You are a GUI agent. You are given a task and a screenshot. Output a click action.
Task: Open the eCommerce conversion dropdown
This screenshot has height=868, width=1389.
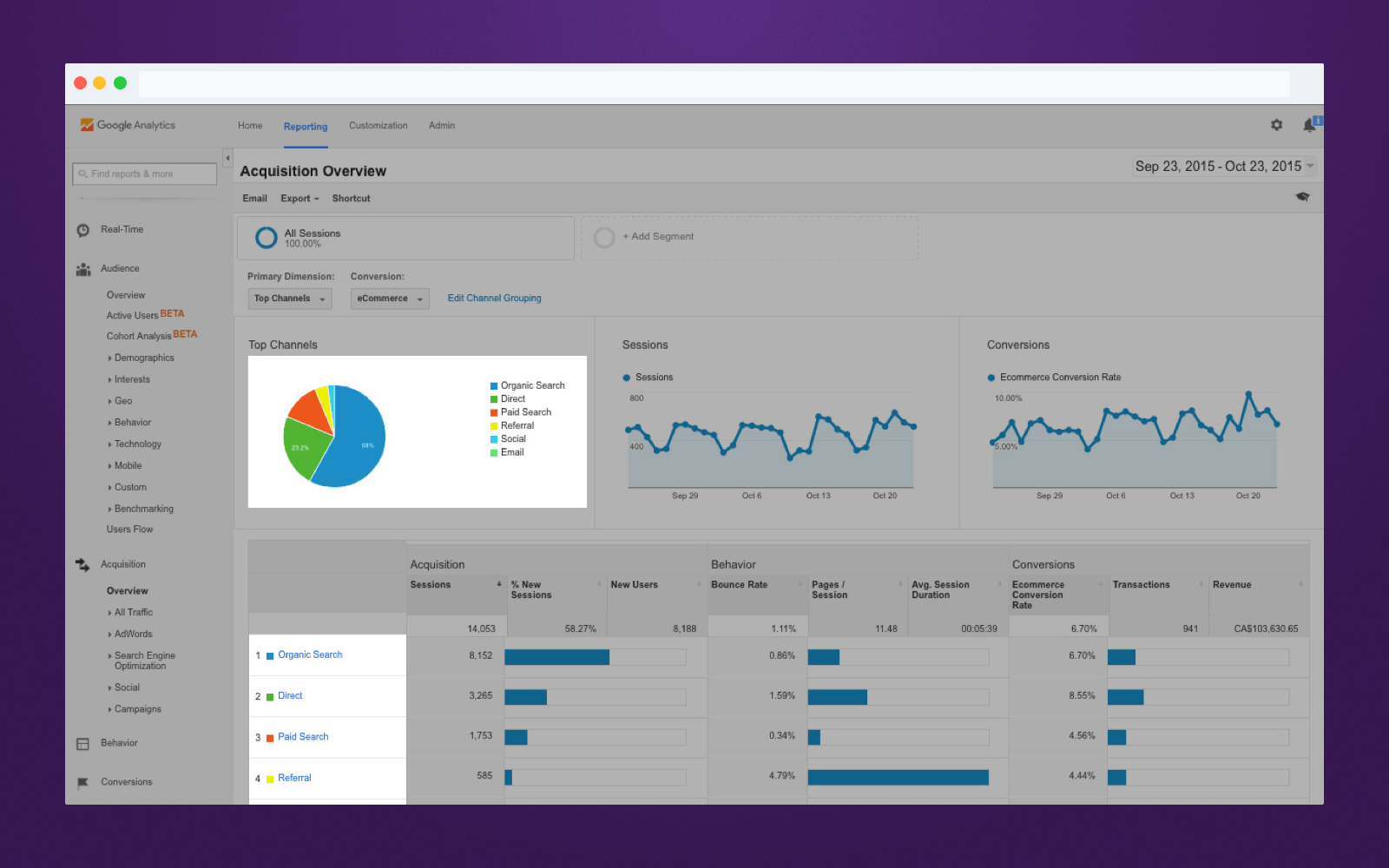[x=390, y=299]
